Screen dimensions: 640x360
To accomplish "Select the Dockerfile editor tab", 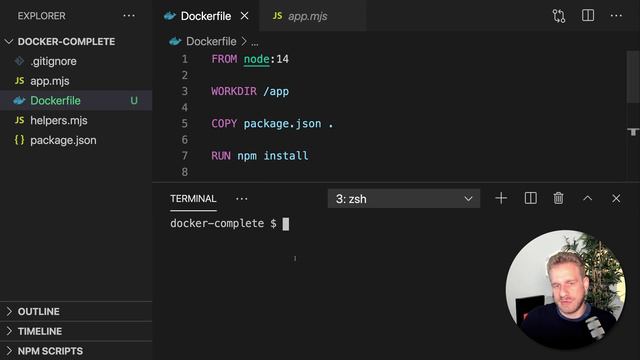I will (x=206, y=16).
